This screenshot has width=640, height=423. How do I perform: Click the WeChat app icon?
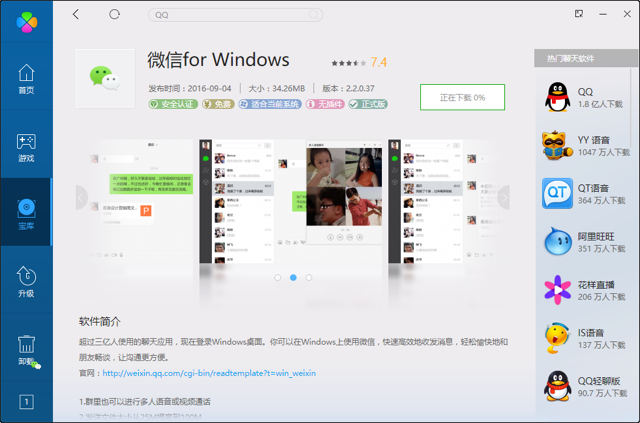pos(105,78)
